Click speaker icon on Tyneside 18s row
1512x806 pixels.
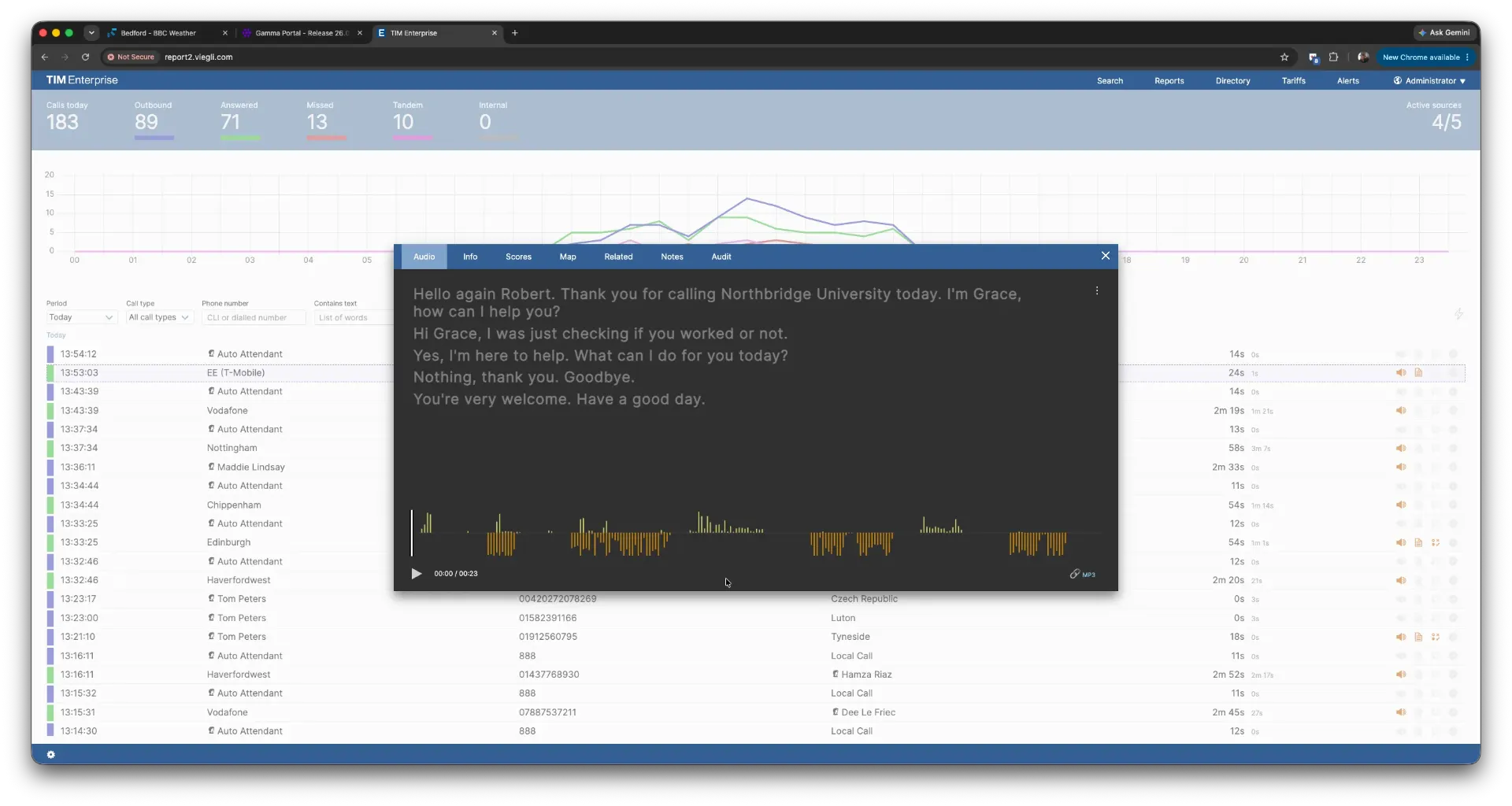pos(1401,638)
